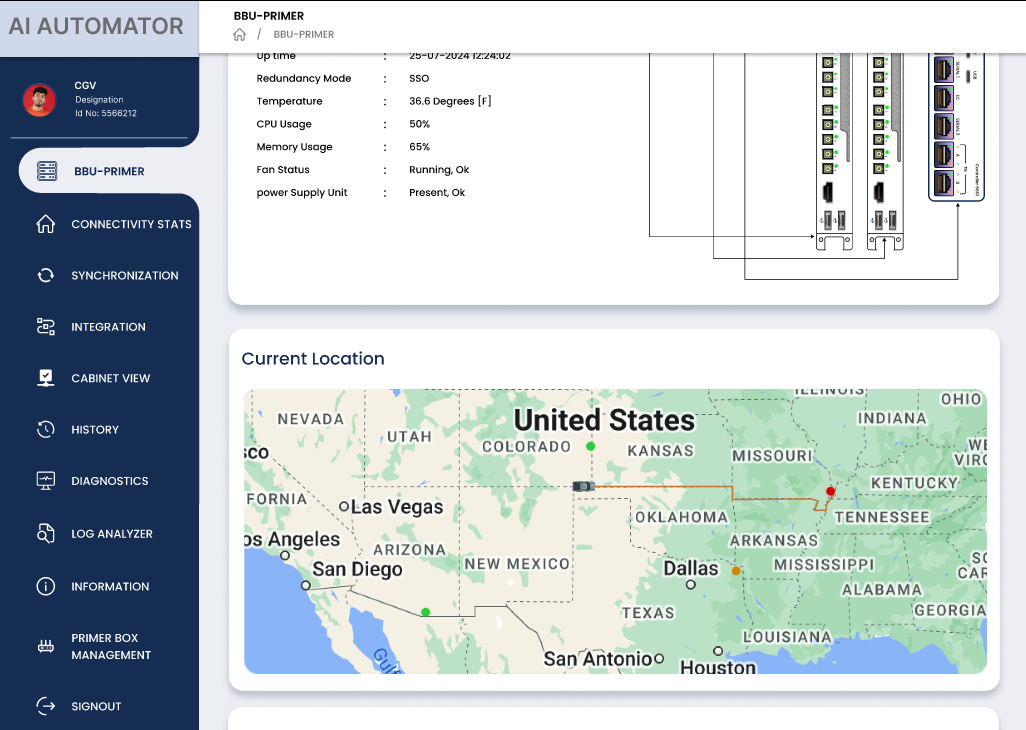The height and width of the screenshot is (730, 1026).
Task: Click the BBU-PRIMER server icon in sidebar
Action: [x=47, y=171]
